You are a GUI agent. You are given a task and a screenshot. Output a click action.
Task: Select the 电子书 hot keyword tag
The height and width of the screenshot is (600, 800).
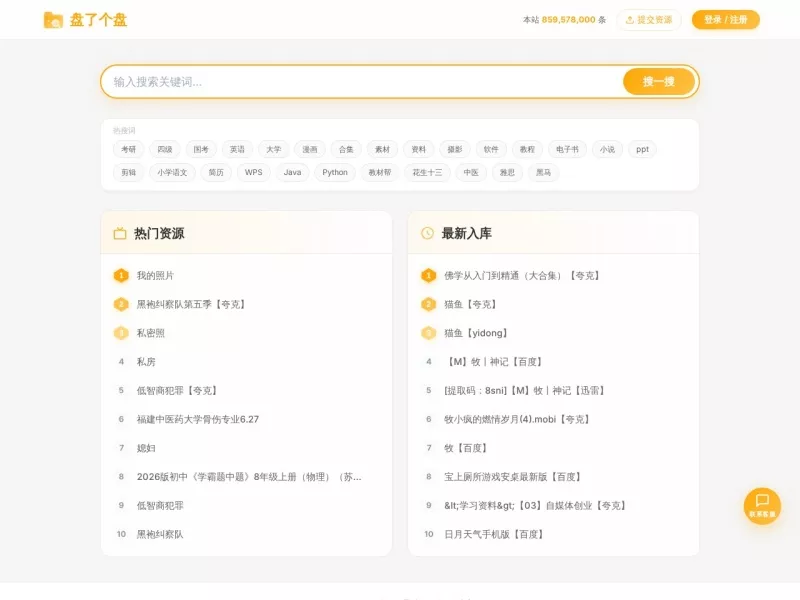point(567,149)
